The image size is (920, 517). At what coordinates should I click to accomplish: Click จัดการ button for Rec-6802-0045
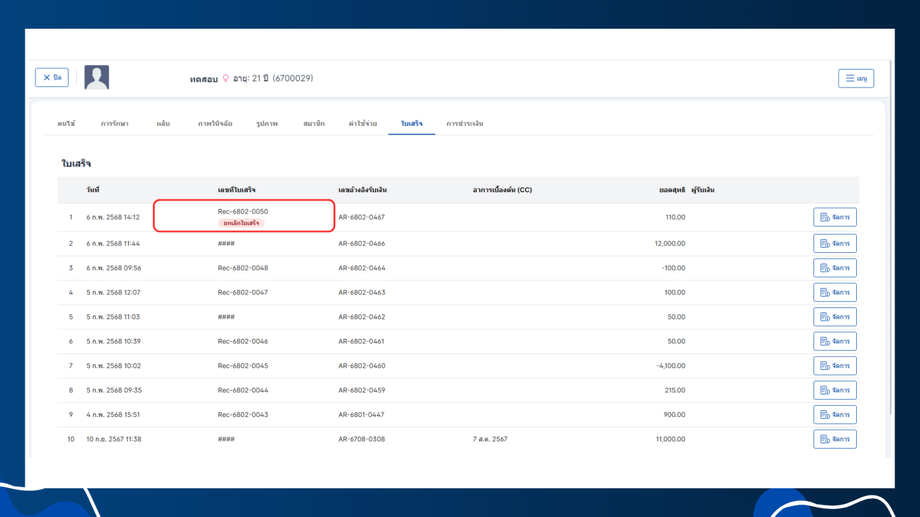pos(835,366)
